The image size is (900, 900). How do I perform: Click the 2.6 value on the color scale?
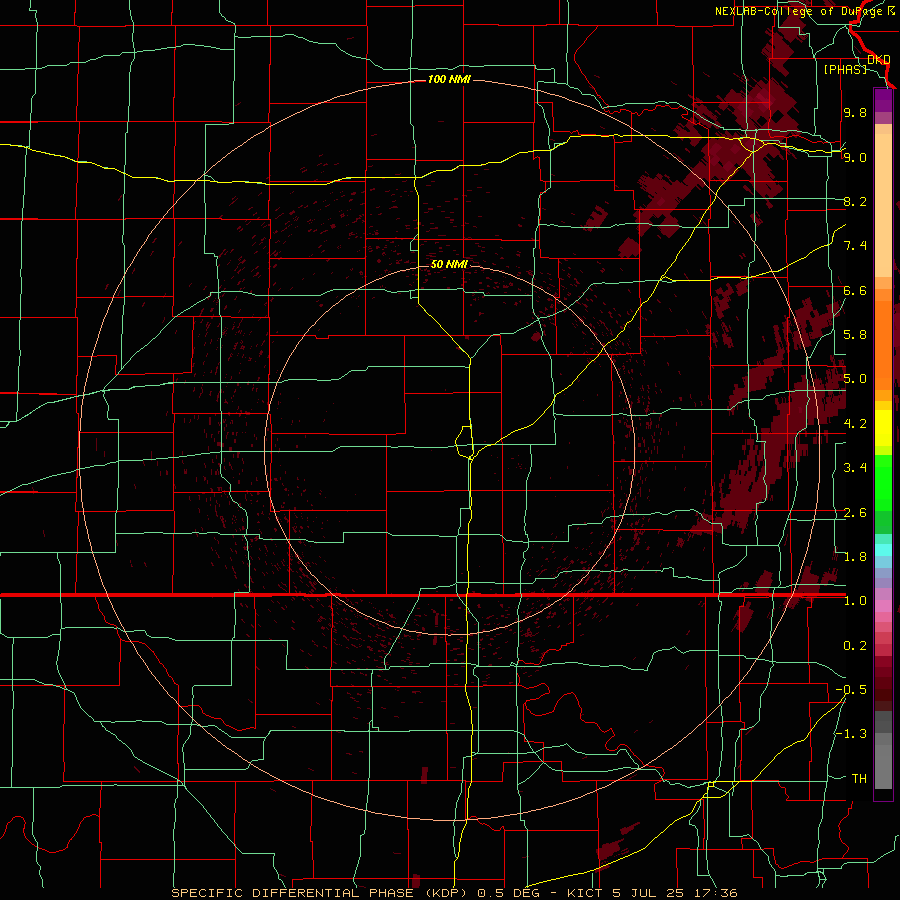point(855,513)
